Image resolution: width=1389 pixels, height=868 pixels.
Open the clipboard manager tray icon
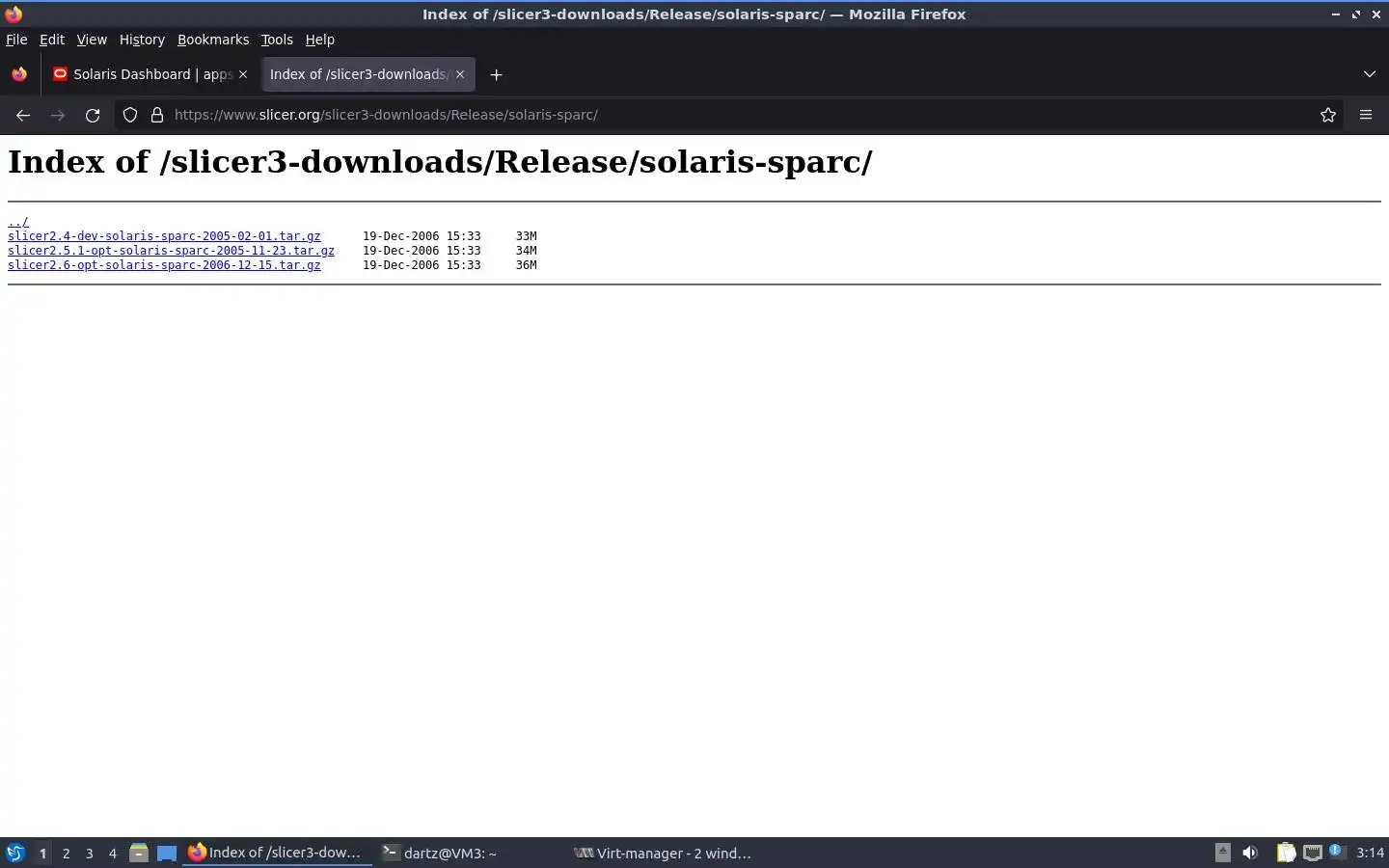1286,853
